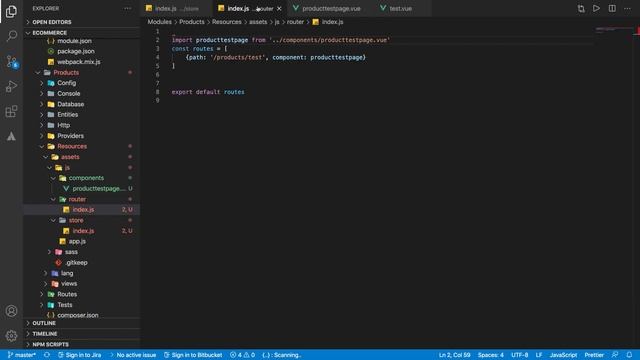Viewport: 640px width, 360px height.
Task: Click router in breadcrumb path
Action: pyautogui.click(x=295, y=22)
